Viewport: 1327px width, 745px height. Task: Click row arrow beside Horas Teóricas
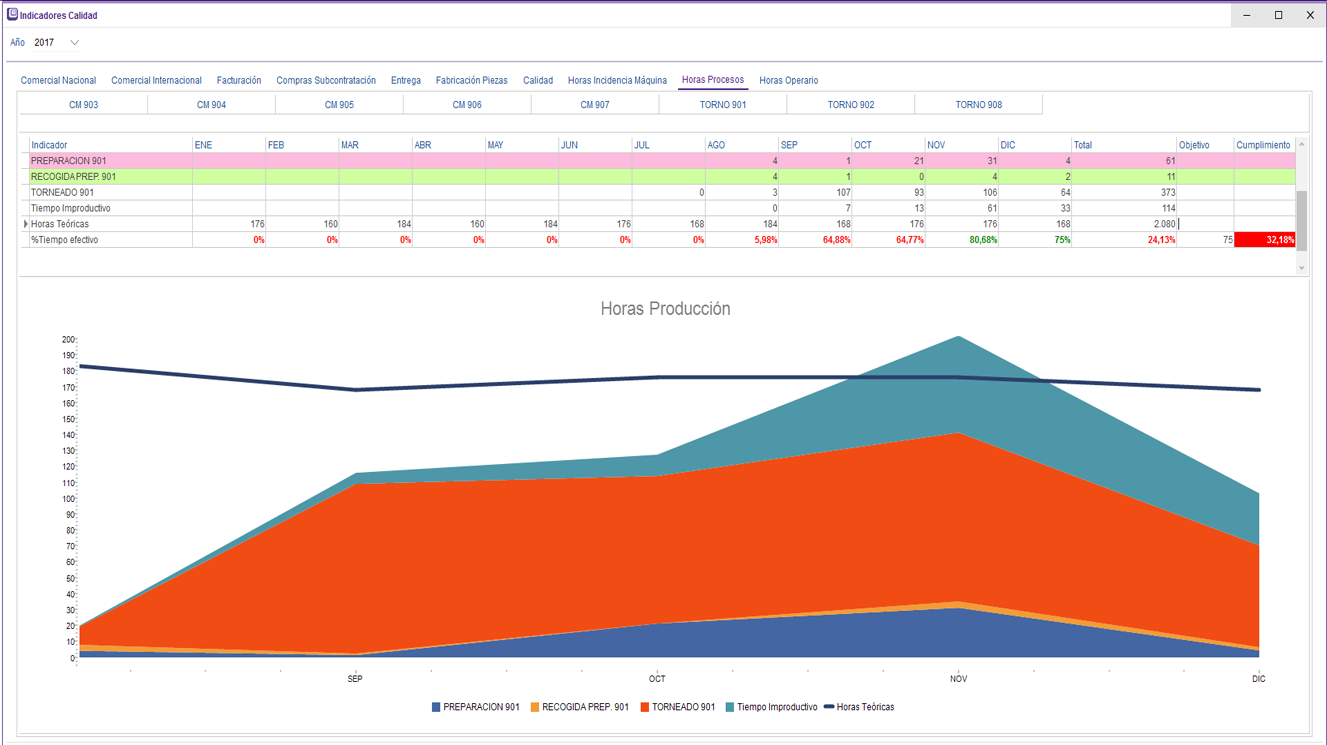coord(25,225)
